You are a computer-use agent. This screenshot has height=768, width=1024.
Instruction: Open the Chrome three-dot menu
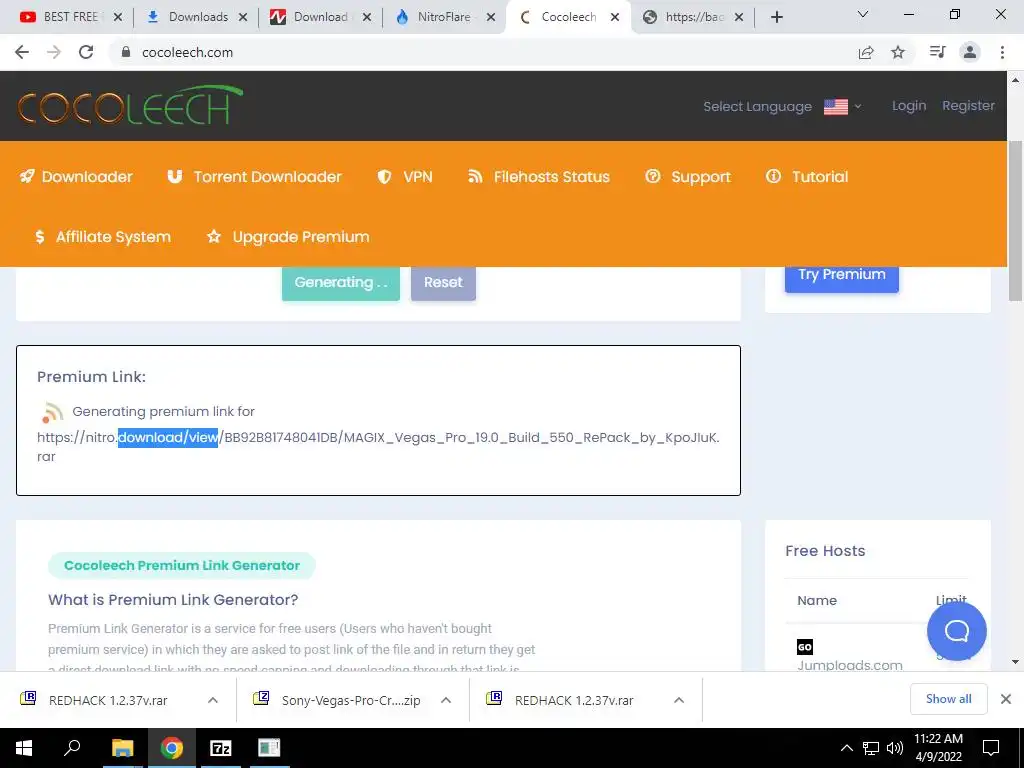coord(1002,52)
